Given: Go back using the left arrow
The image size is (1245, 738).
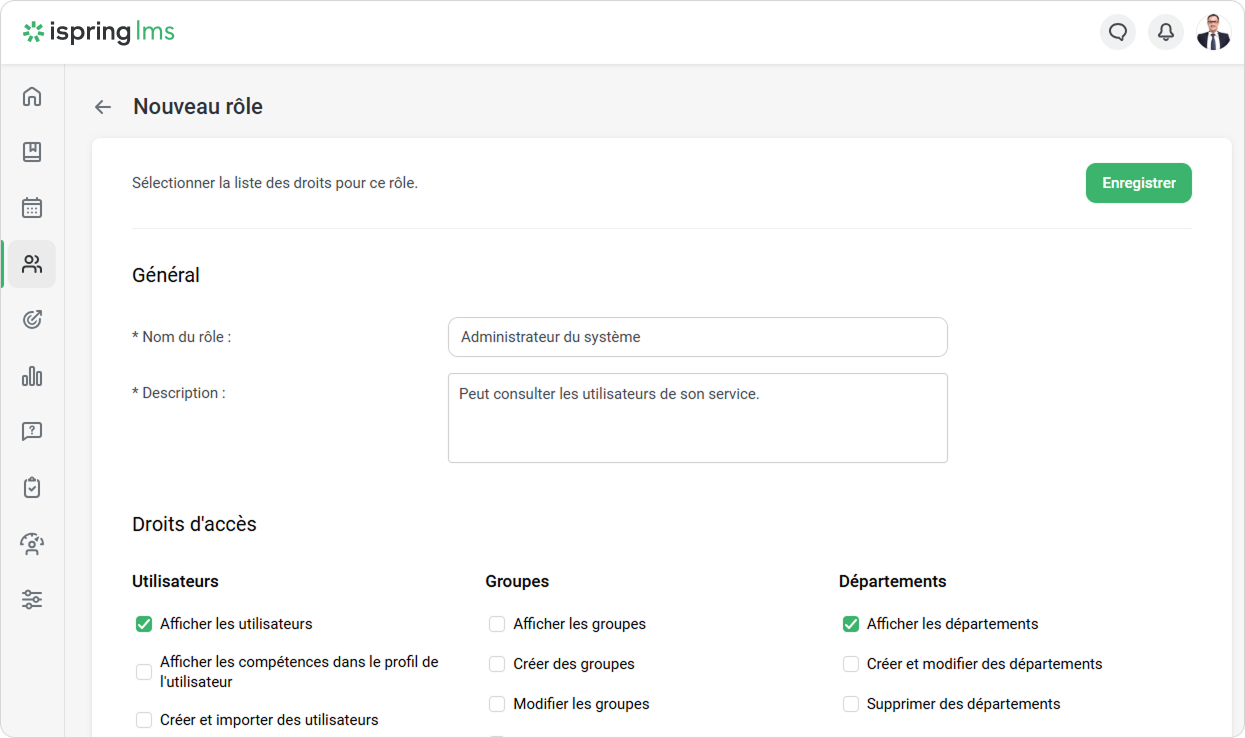Looking at the screenshot, I should point(103,107).
